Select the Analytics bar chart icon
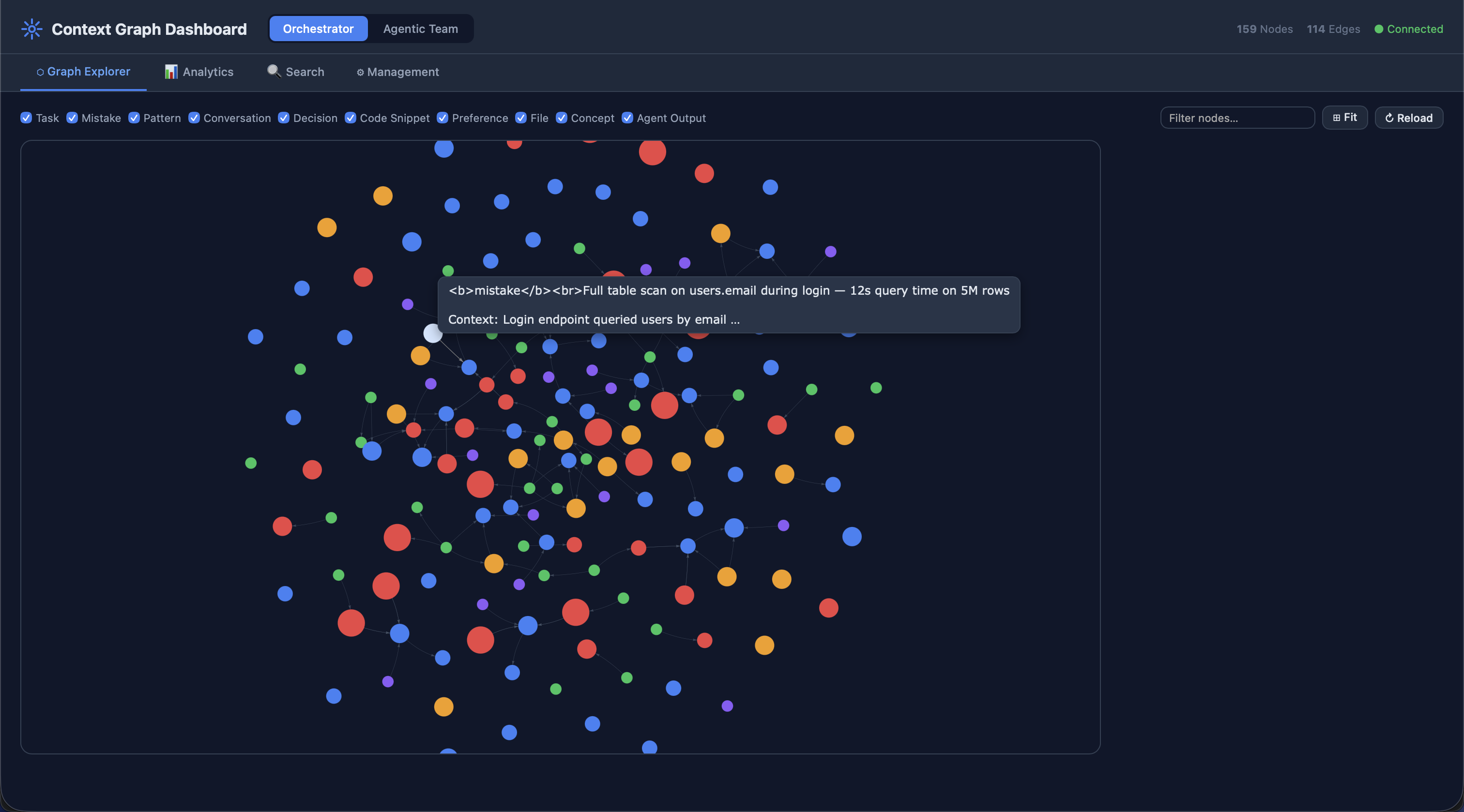 (170, 72)
